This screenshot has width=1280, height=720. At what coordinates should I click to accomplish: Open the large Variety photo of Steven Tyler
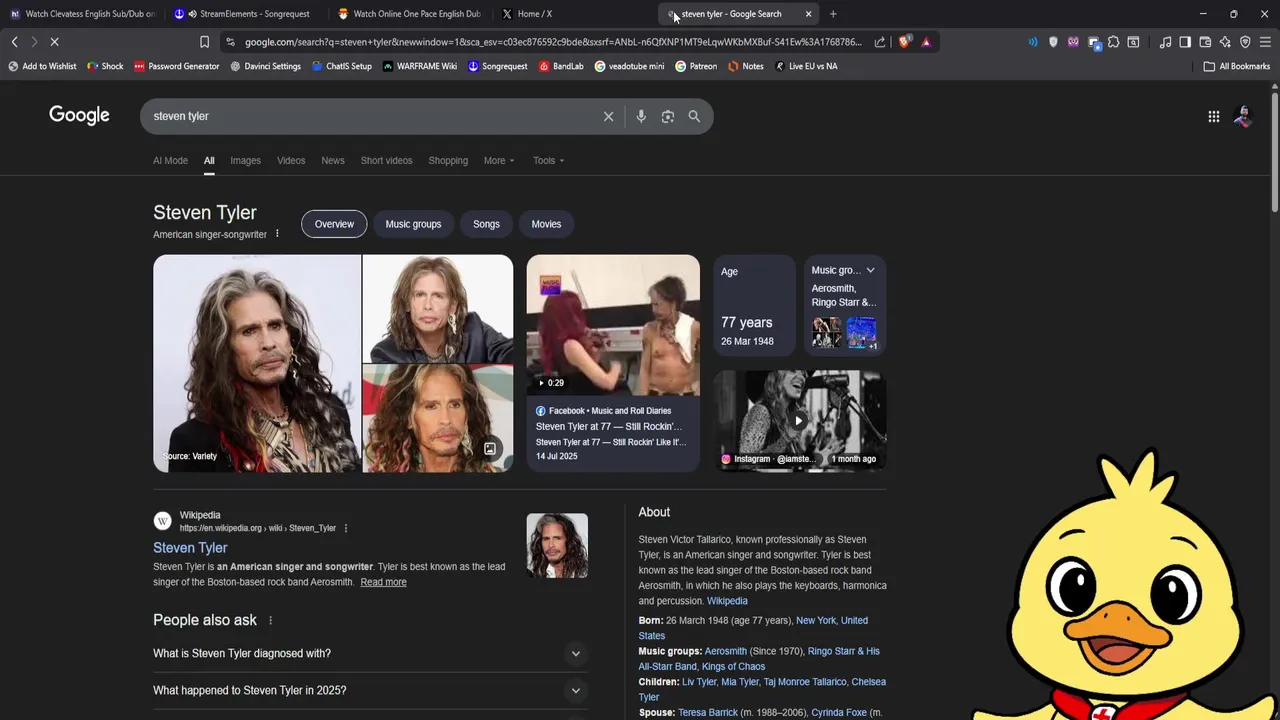[x=257, y=363]
